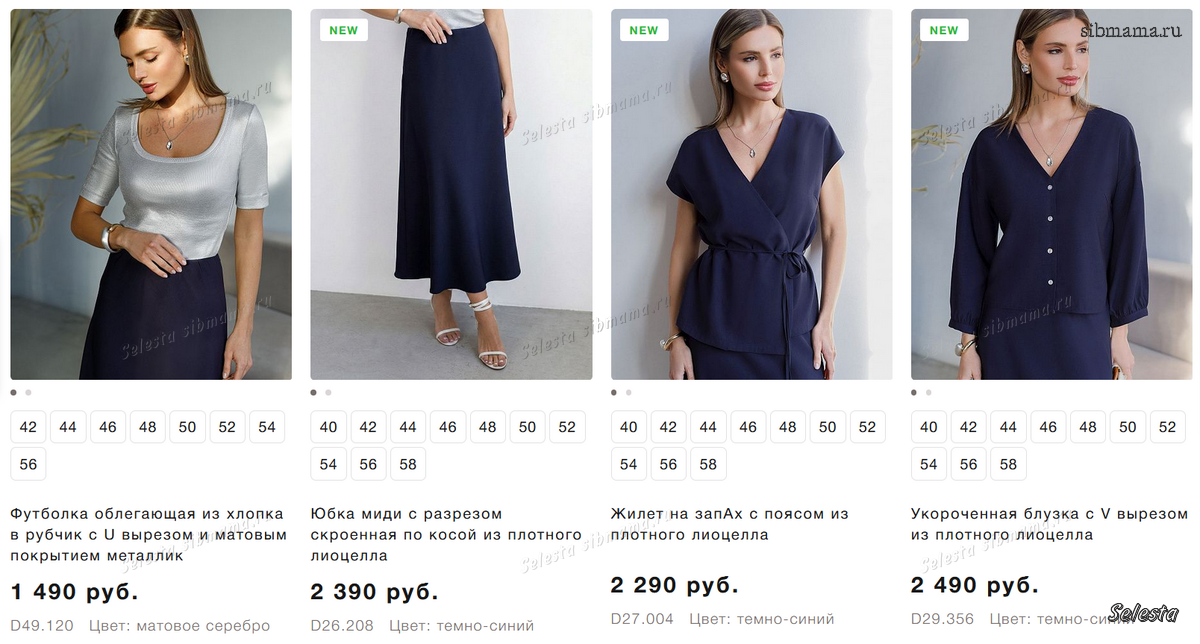Show second photo dot for silver t-shirt
The height and width of the screenshot is (644, 1200).
(28, 393)
